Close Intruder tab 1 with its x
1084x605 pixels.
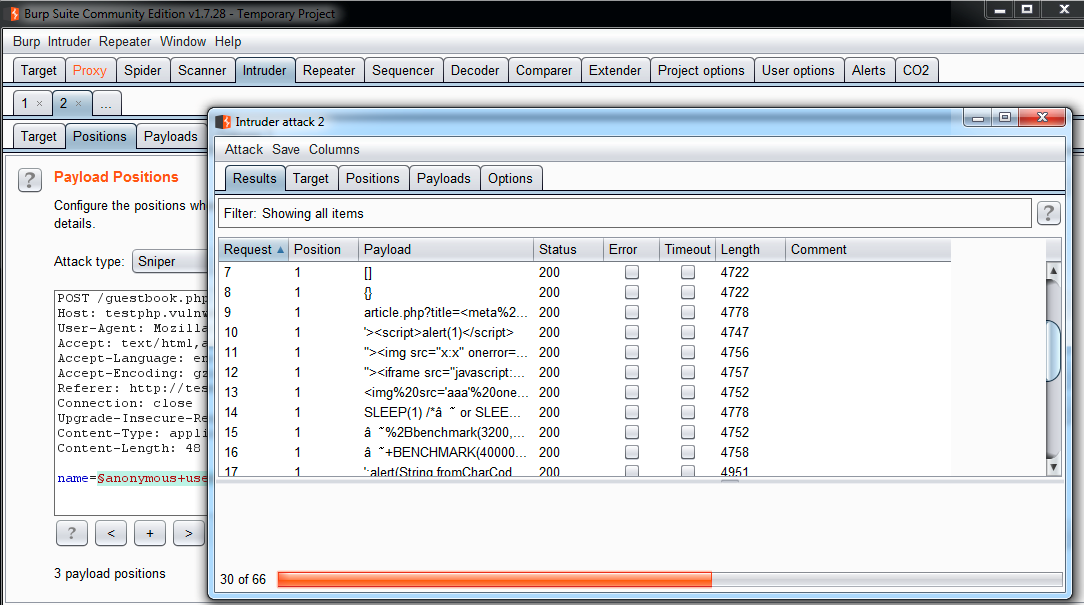tap(39, 104)
